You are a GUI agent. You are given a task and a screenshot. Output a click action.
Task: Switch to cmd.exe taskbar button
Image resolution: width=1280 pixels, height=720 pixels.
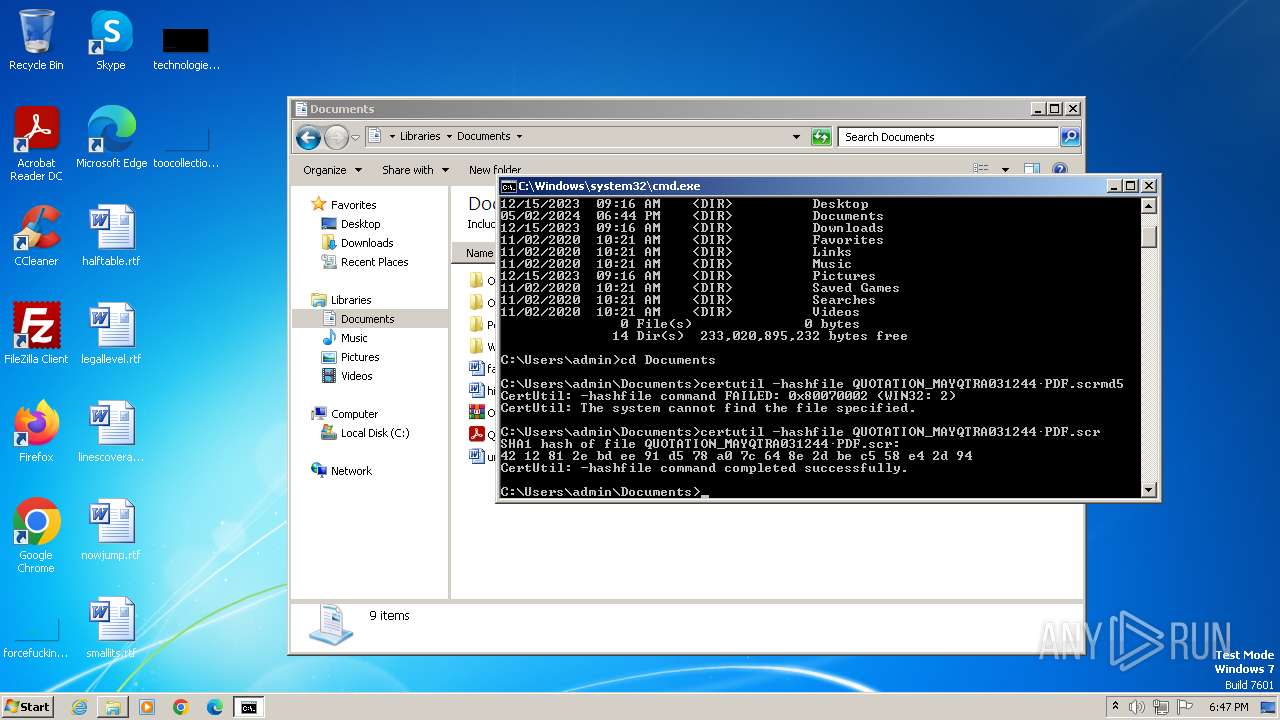248,707
